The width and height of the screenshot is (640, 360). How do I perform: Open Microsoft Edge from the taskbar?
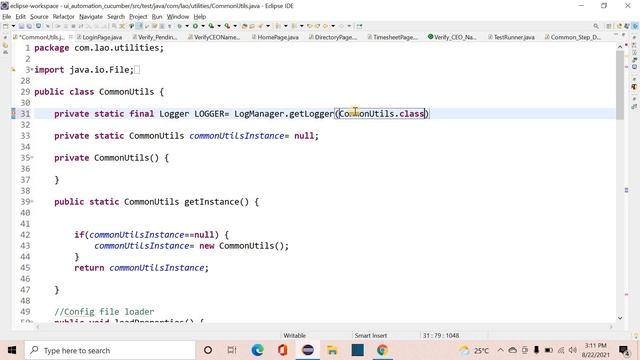pyautogui.click(x=257, y=350)
